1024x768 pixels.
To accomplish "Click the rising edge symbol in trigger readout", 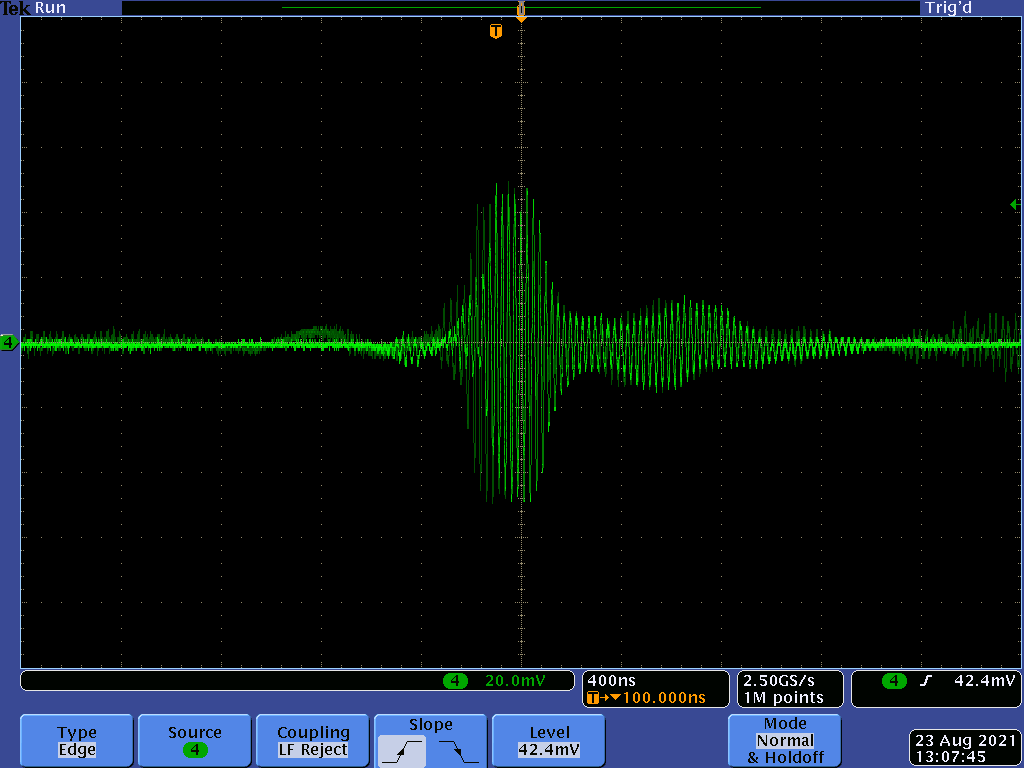I will coord(926,681).
